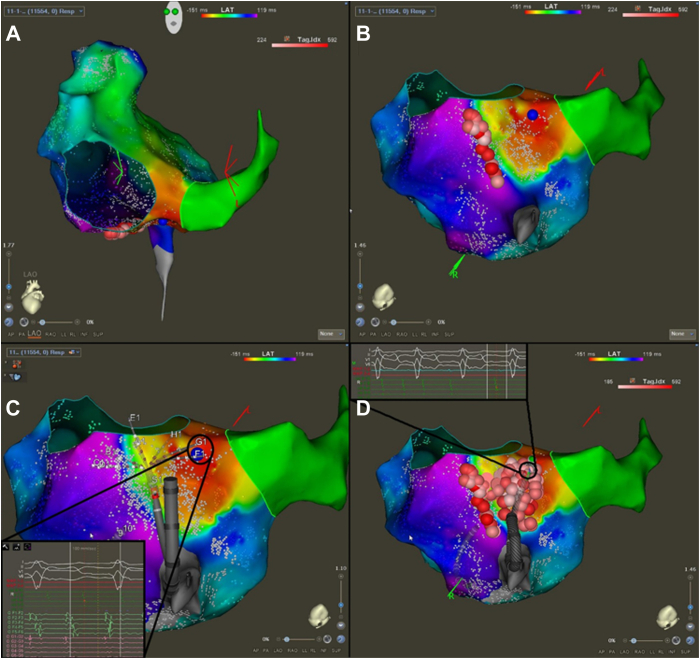Open the map selector dropdown in panel A
Image resolution: width=700 pixels, height=659 pixels.
pos(44,11)
